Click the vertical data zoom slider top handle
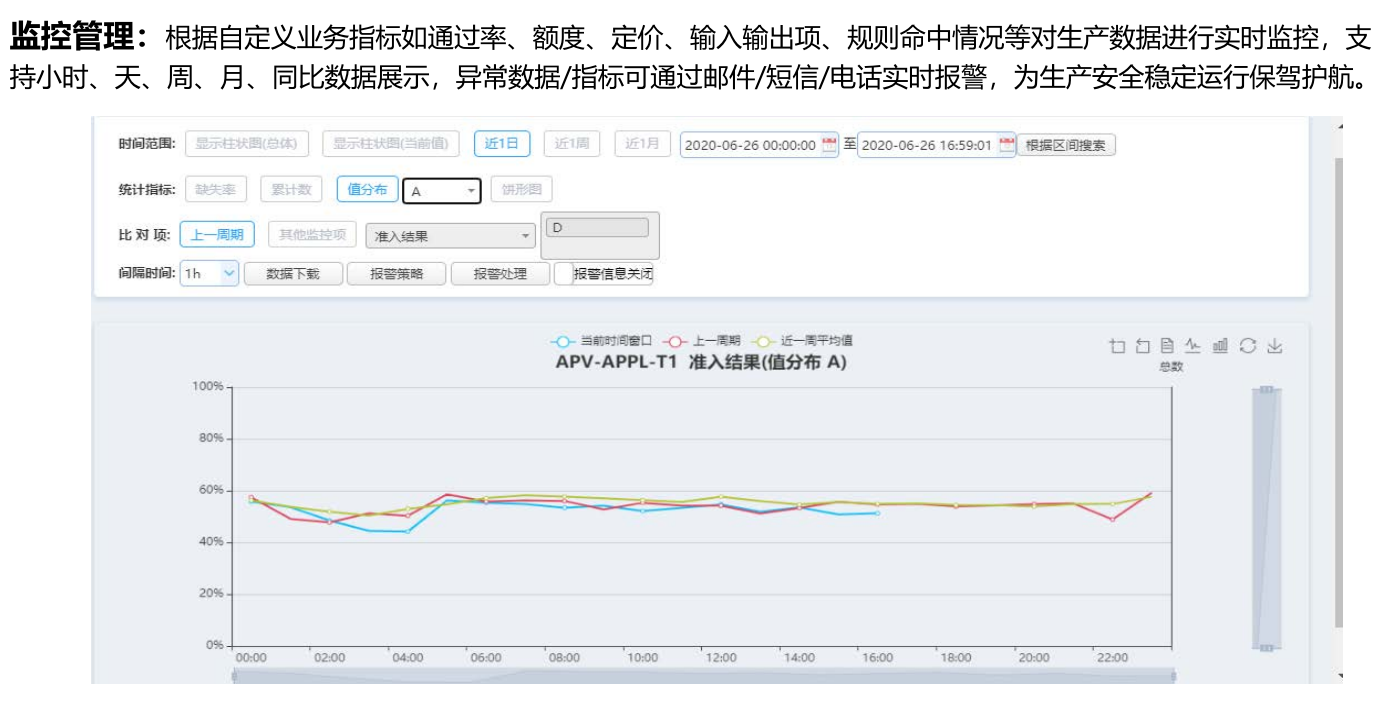The width and height of the screenshot is (1390, 702). point(1266,389)
